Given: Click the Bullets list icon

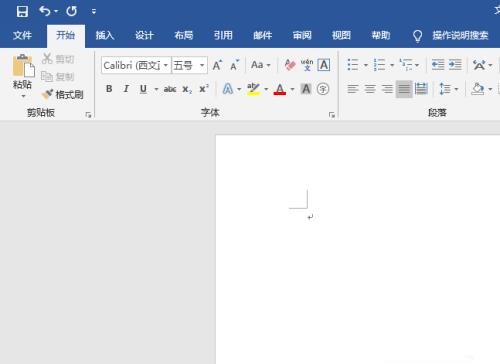Looking at the screenshot, I should point(353,65).
